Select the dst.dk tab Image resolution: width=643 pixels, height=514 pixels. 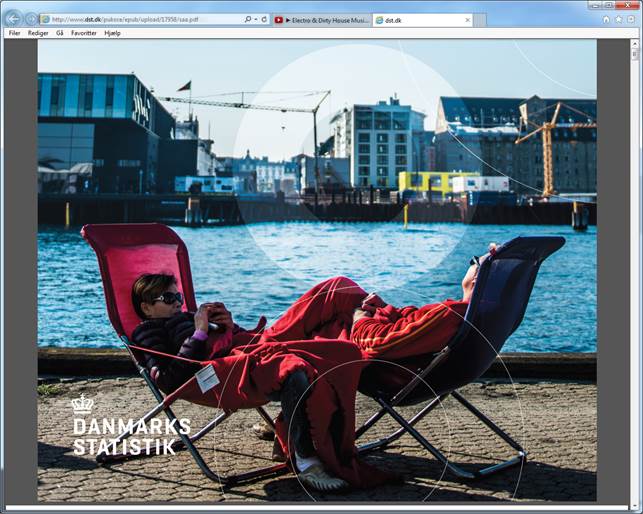(422, 20)
